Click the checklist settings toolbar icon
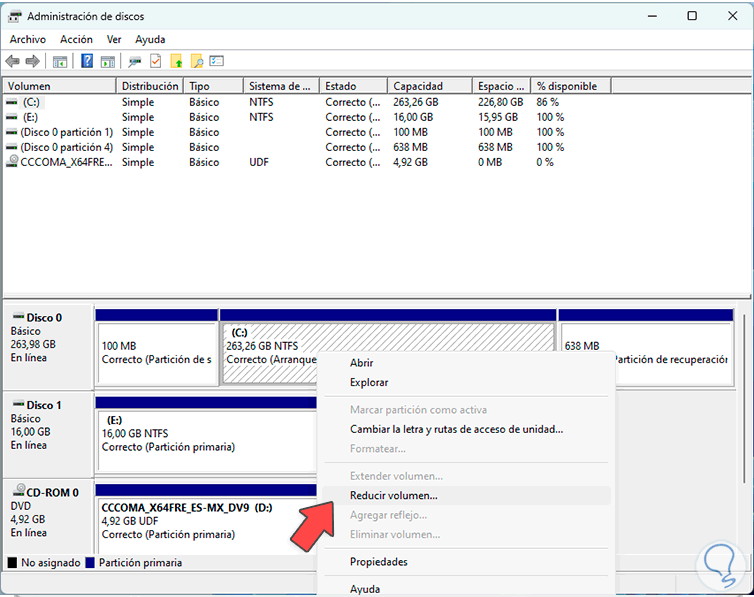This screenshot has height=597, width=754. (217, 61)
